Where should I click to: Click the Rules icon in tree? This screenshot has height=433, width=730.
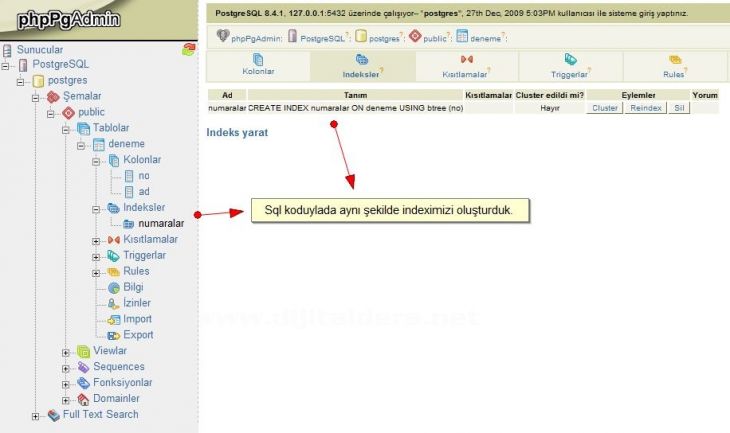tap(114, 271)
